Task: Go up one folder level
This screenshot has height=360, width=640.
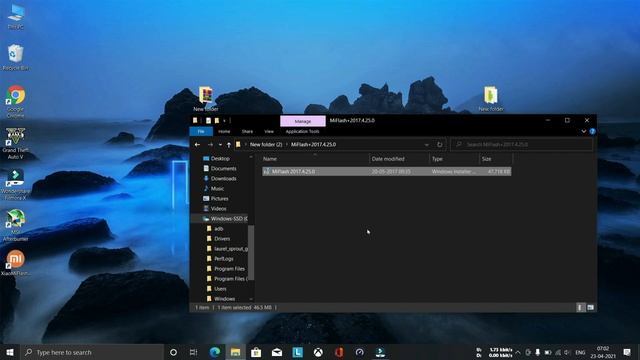Action: click(x=229, y=144)
